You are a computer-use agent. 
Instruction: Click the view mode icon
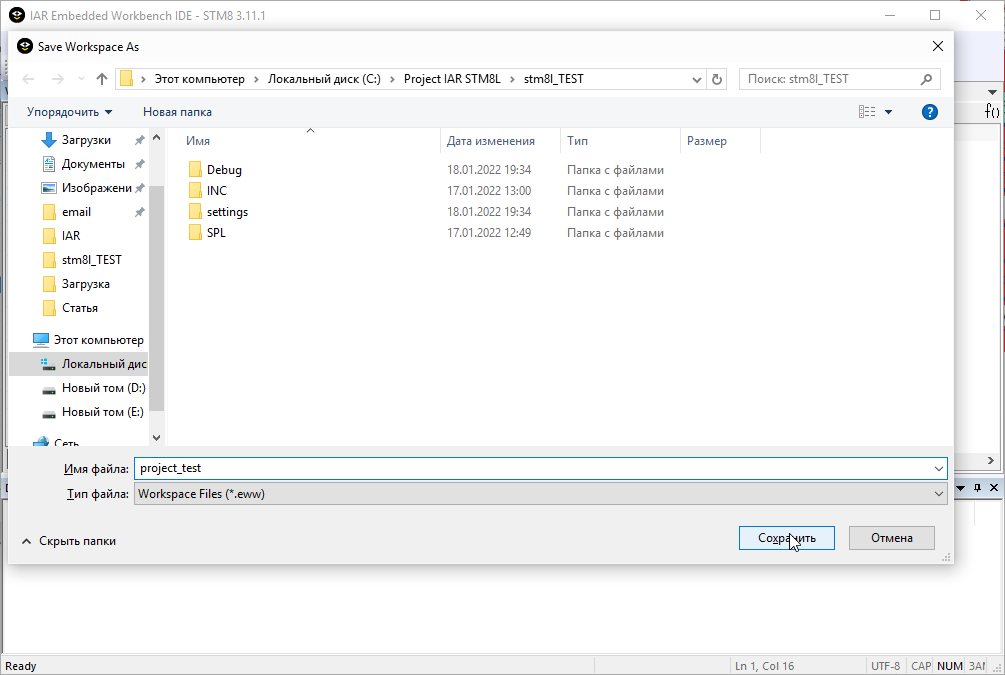[867, 112]
